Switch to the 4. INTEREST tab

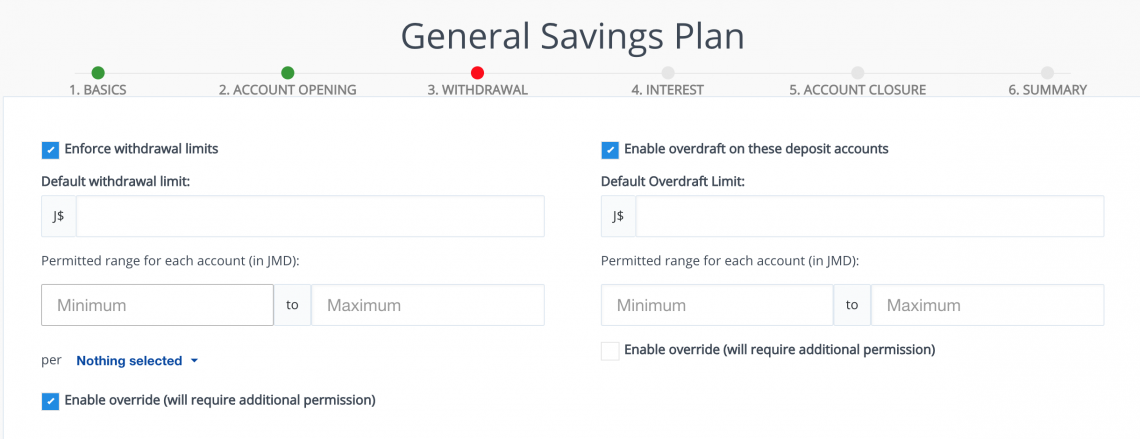(667, 90)
